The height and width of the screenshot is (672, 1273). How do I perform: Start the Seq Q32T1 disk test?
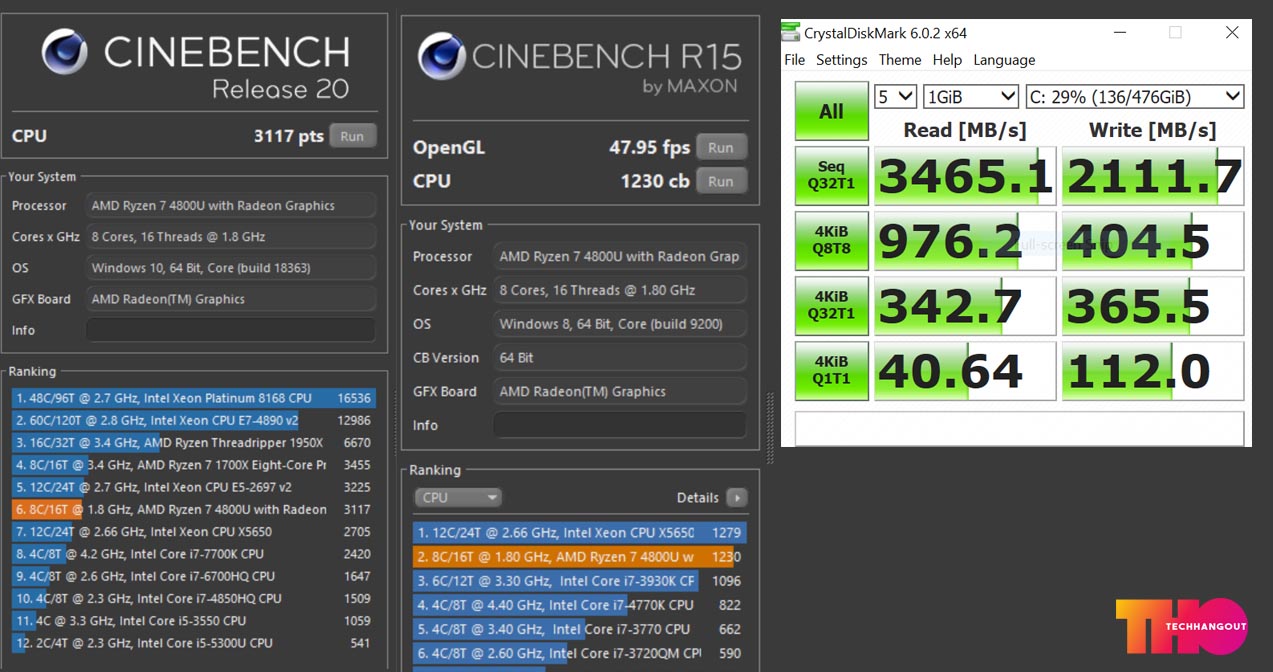(832, 177)
